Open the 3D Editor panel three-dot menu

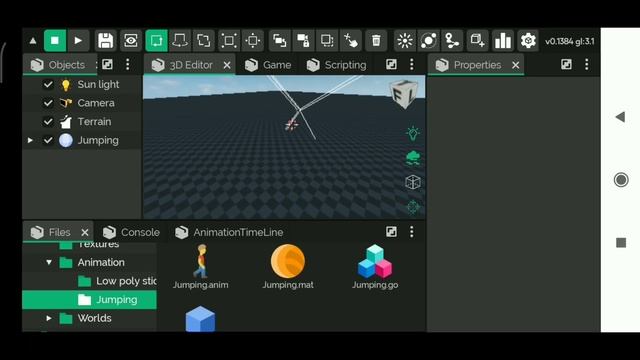coord(411,64)
